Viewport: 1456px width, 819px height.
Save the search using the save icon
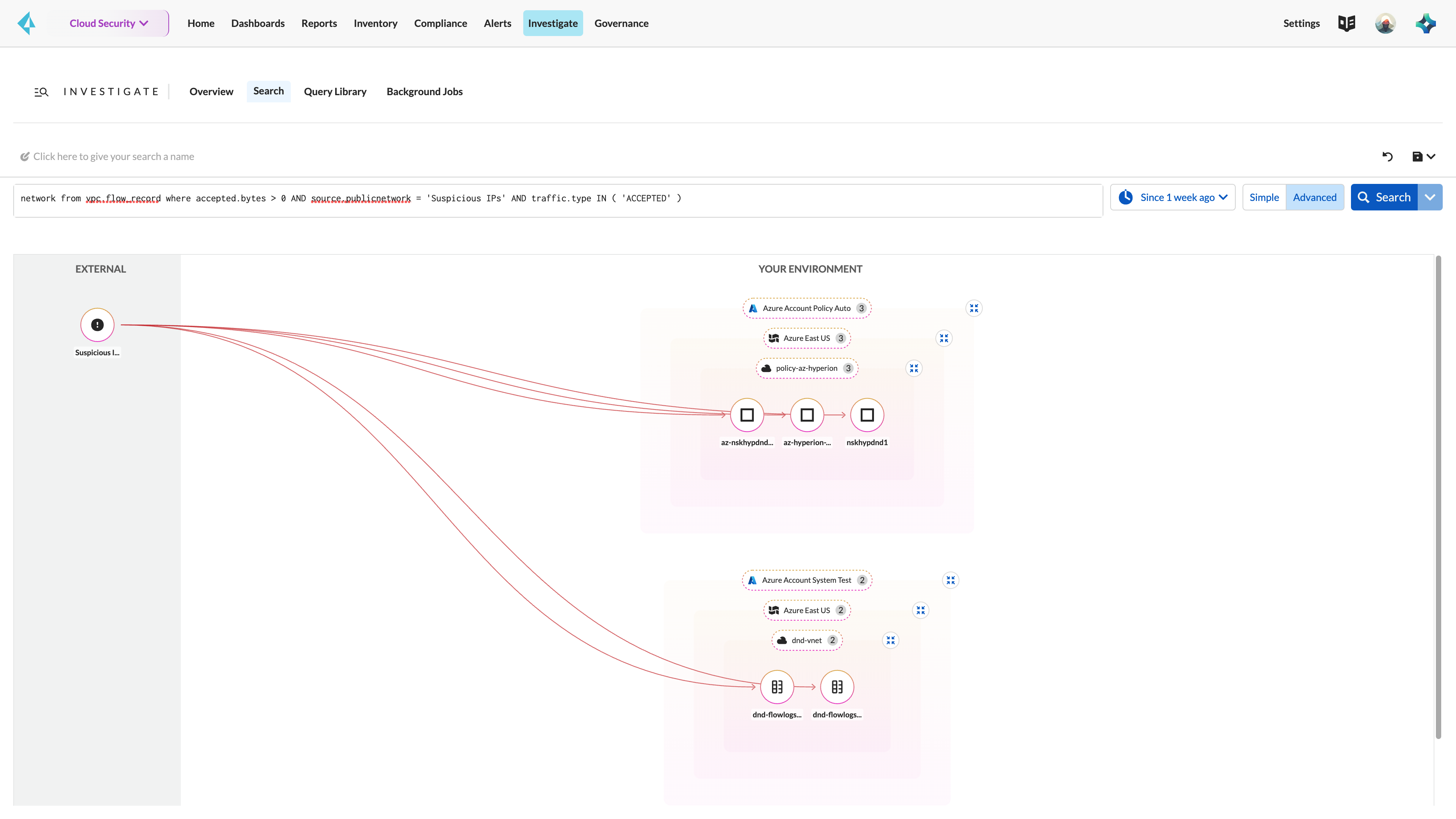[1418, 157]
